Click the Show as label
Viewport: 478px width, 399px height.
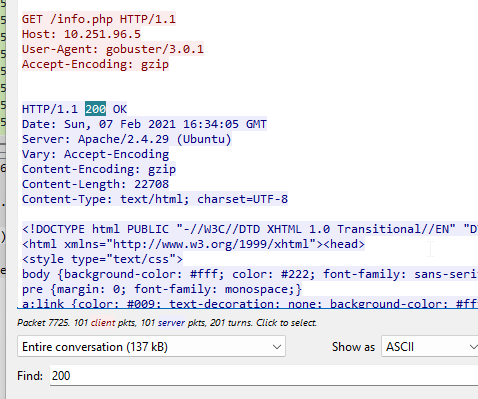353,347
